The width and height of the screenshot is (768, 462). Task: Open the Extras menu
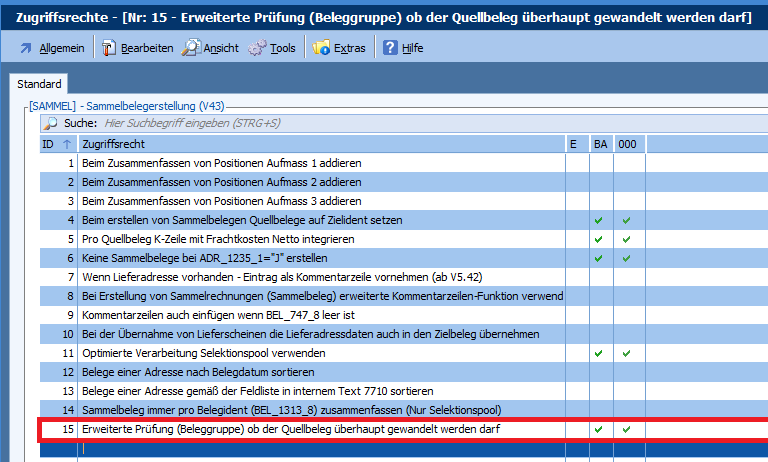(349, 48)
